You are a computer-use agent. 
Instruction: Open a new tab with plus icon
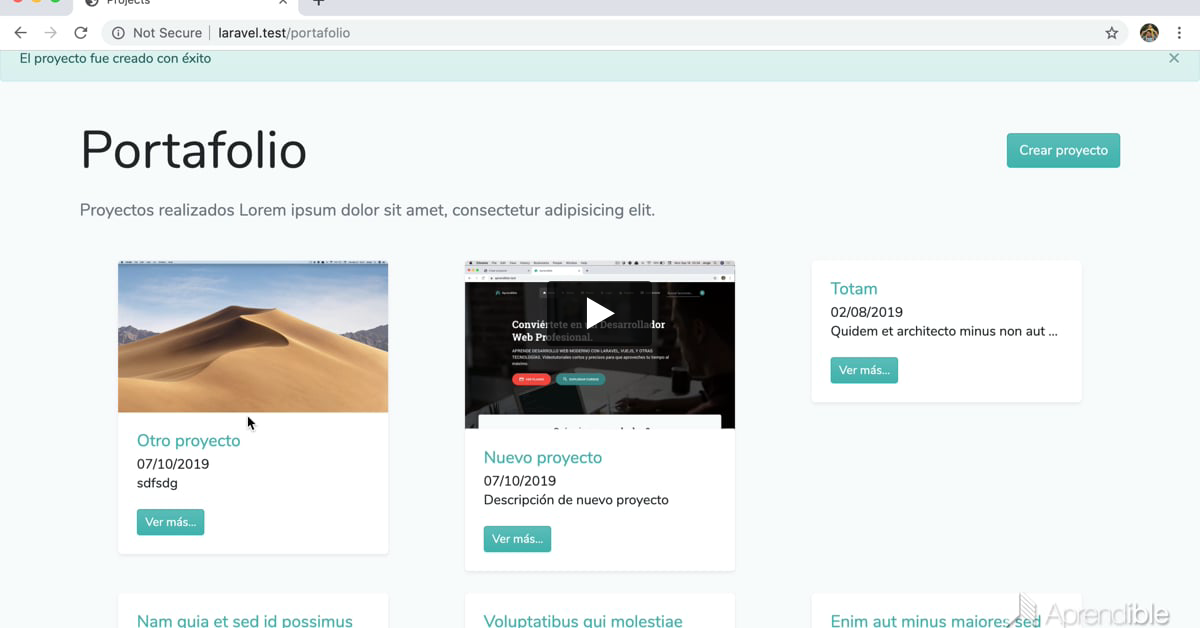pyautogui.click(x=319, y=3)
